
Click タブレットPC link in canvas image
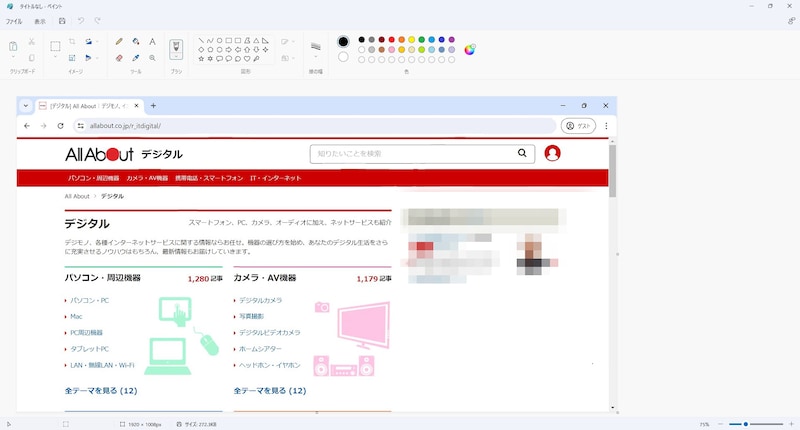coord(89,349)
